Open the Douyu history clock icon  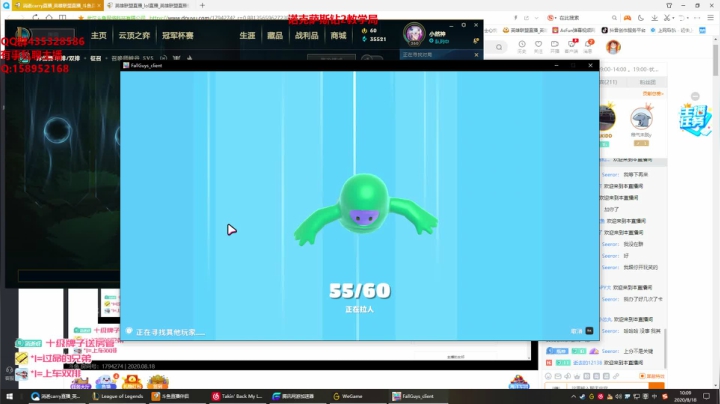522,46
